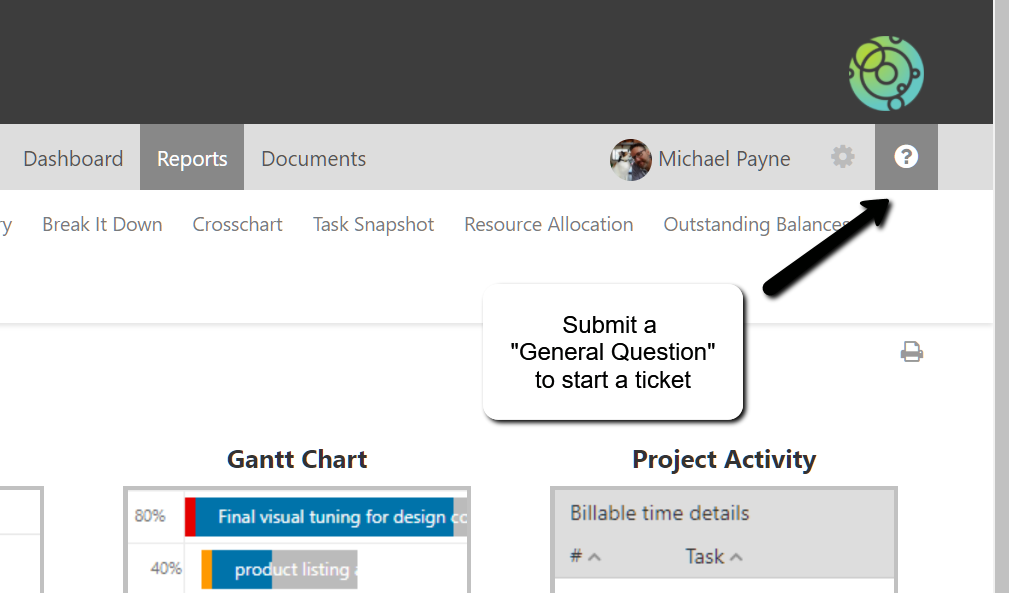Click the orange marker on product listing row
1009x593 pixels.
pyautogui.click(x=206, y=569)
